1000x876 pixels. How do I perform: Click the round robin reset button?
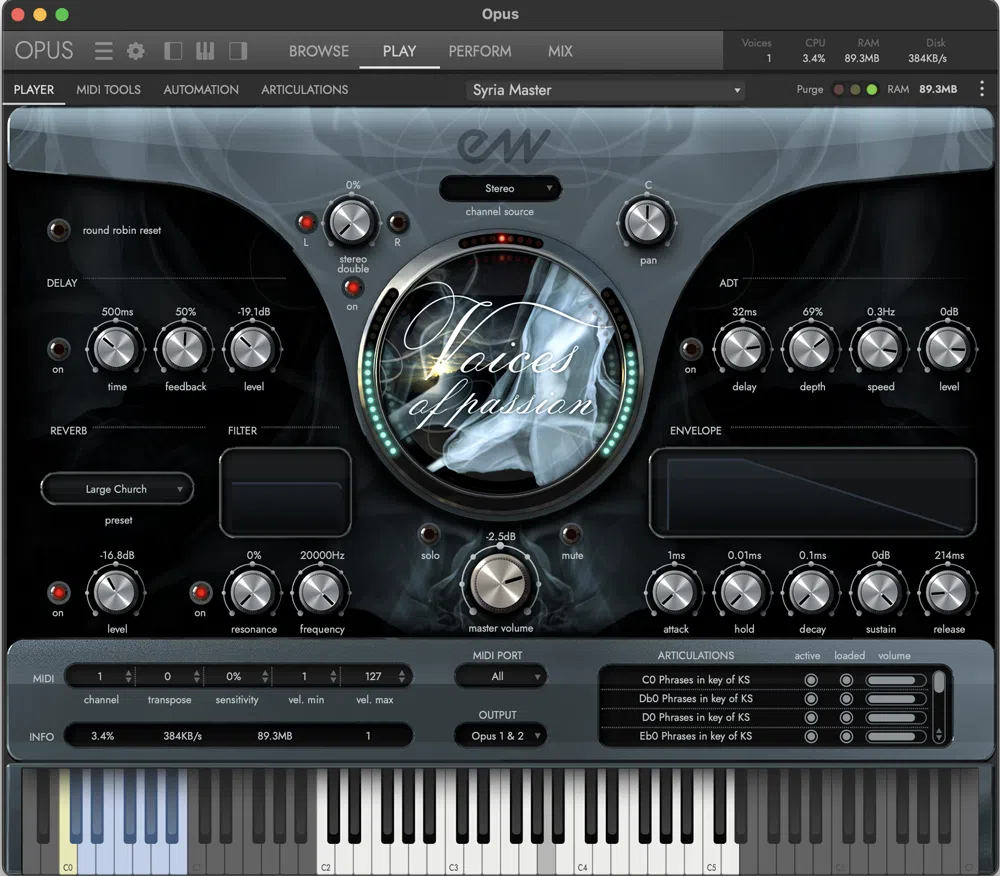[60, 230]
